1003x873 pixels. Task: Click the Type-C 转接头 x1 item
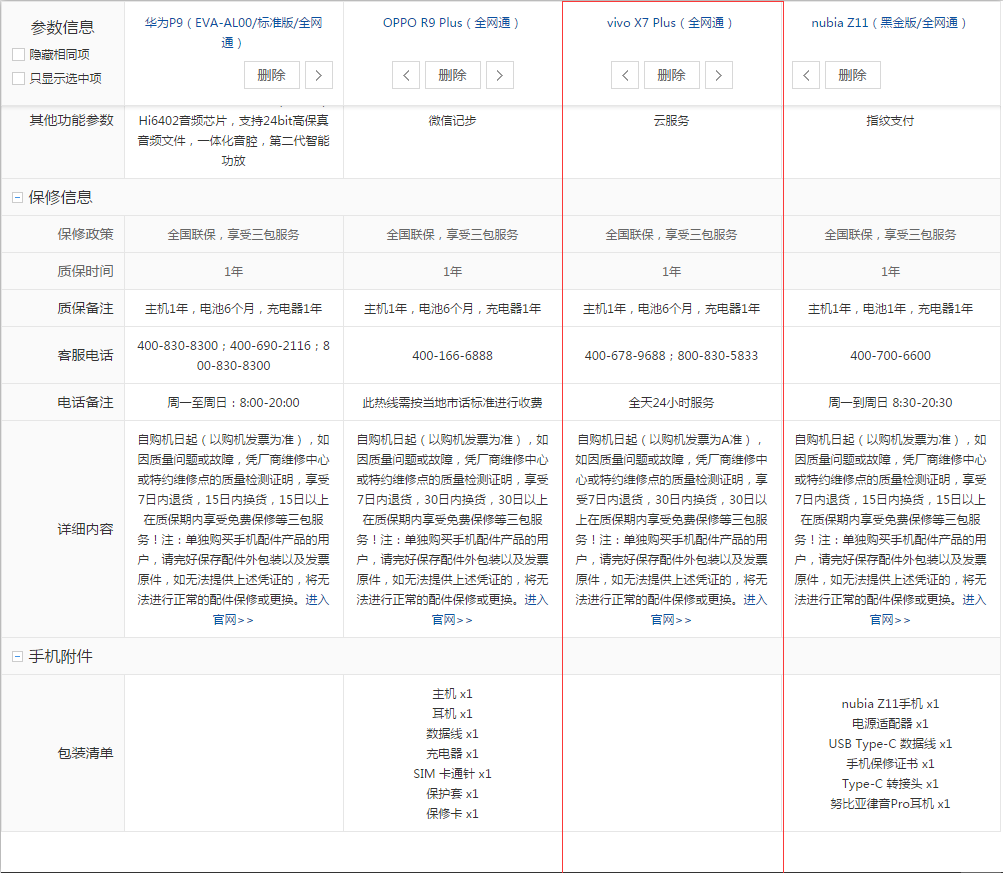tap(890, 783)
